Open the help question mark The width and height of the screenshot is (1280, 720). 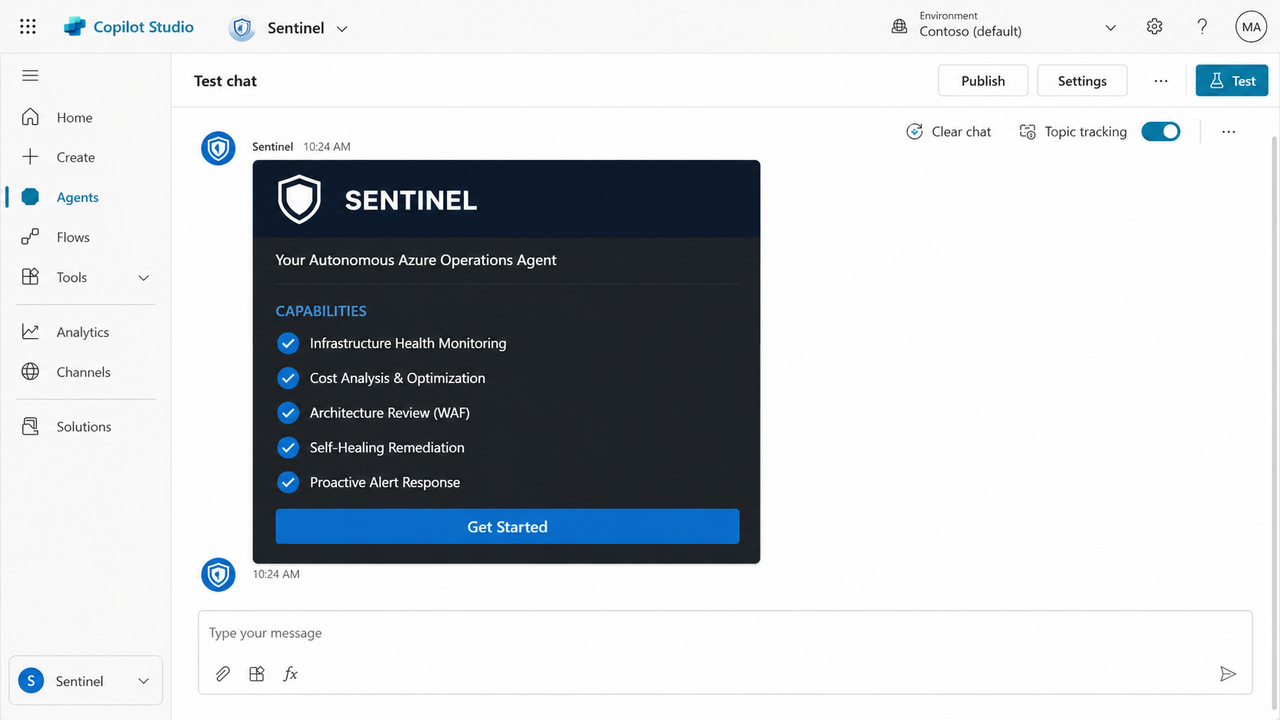[x=1203, y=27]
